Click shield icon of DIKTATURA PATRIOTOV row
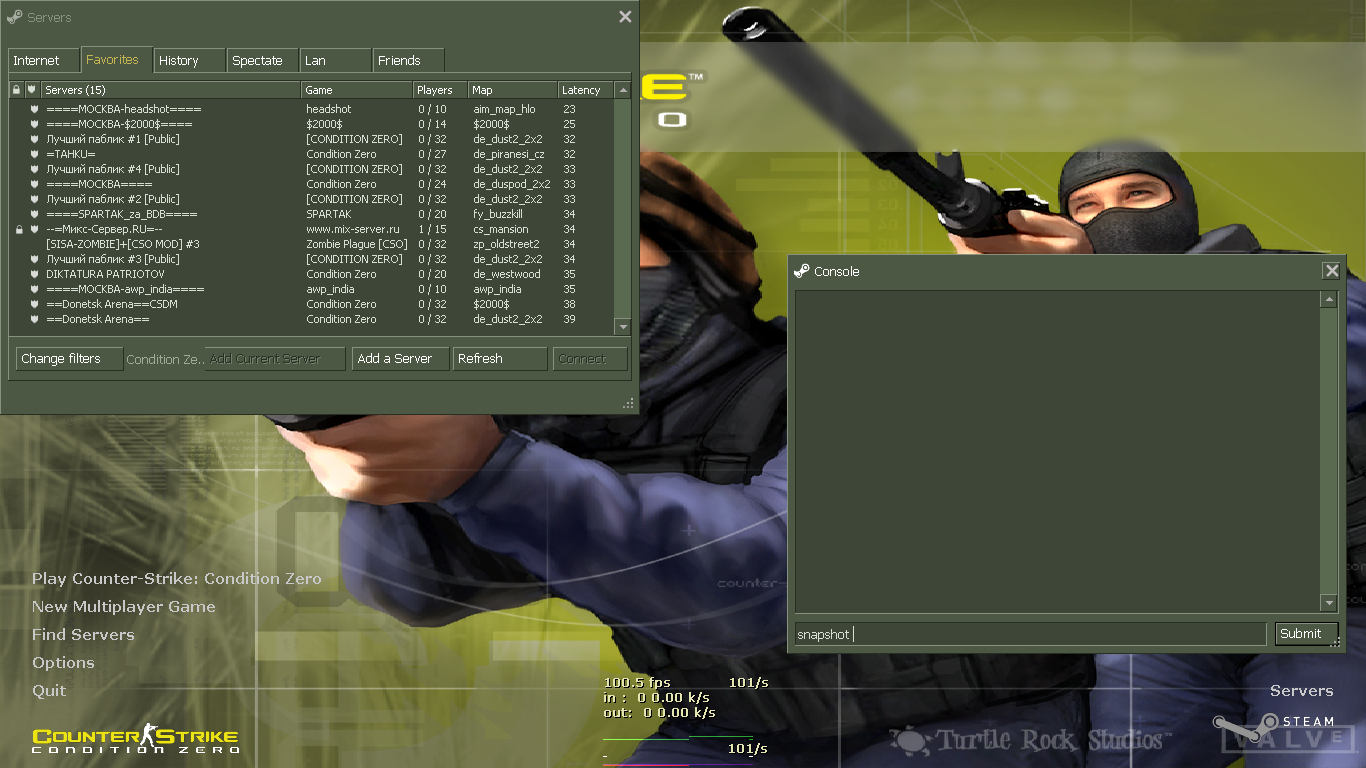Image resolution: width=1366 pixels, height=768 pixels. tap(33, 274)
